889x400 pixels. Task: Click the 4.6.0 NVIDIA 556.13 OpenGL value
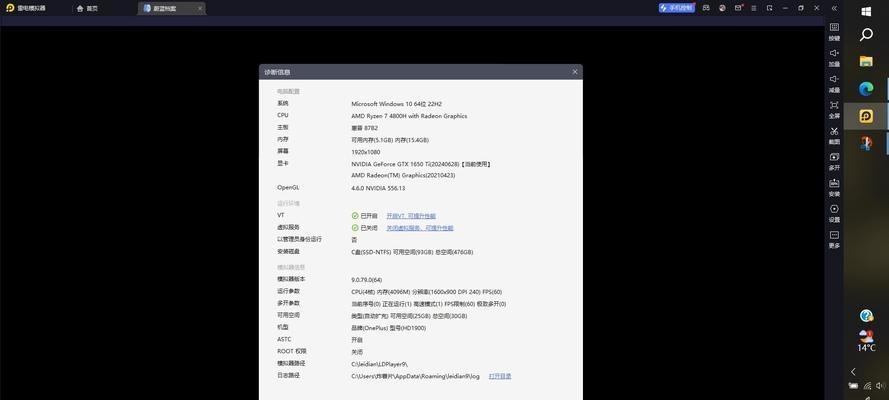tap(378, 188)
